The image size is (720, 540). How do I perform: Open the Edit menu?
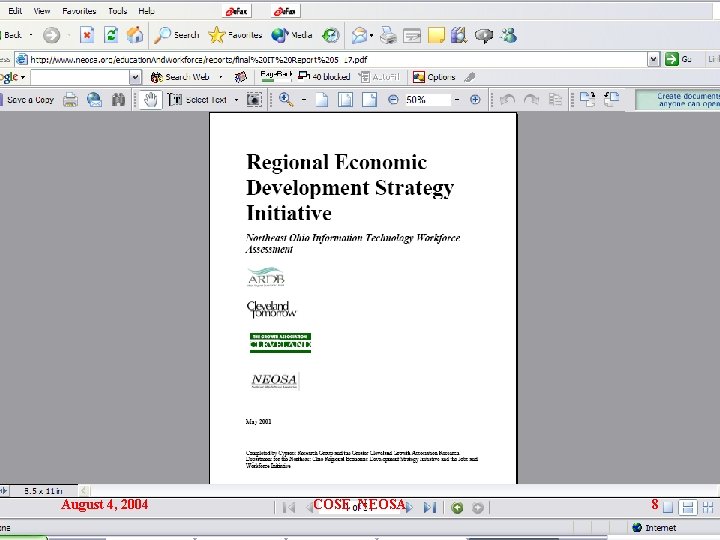click(15, 11)
